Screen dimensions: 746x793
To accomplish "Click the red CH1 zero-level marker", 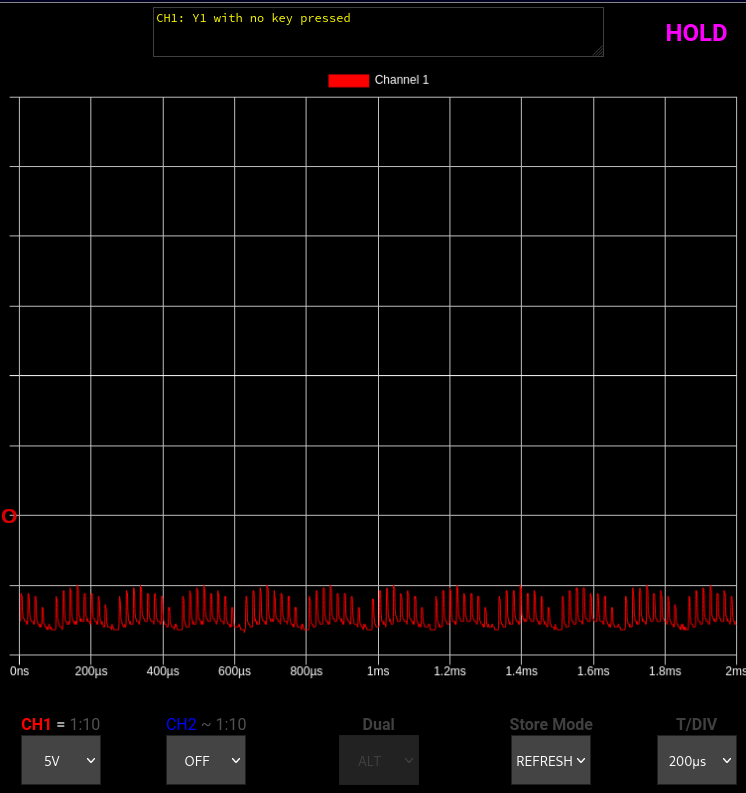I will pos(9,516).
